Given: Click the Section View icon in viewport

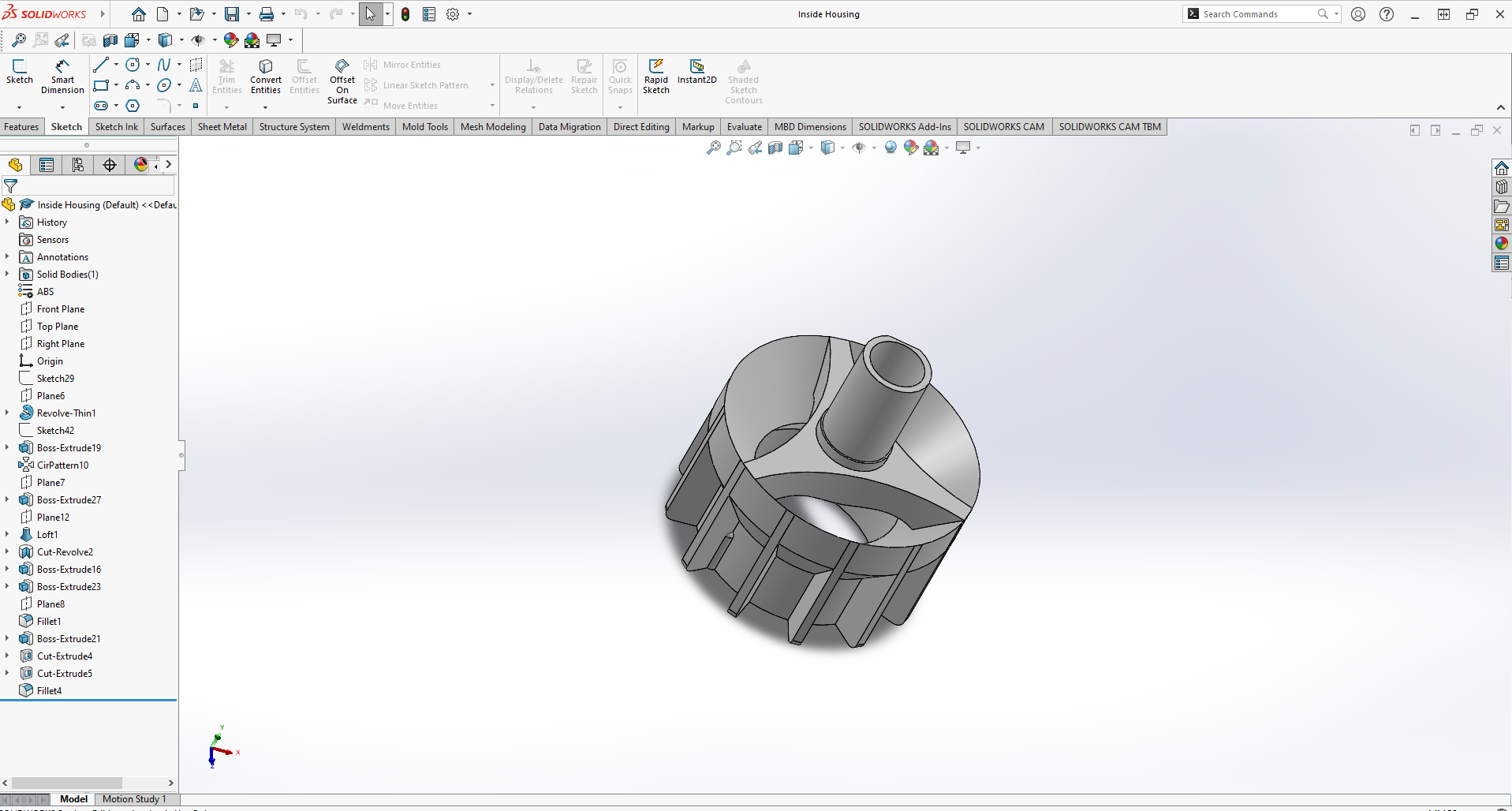Looking at the screenshot, I should tap(776, 148).
